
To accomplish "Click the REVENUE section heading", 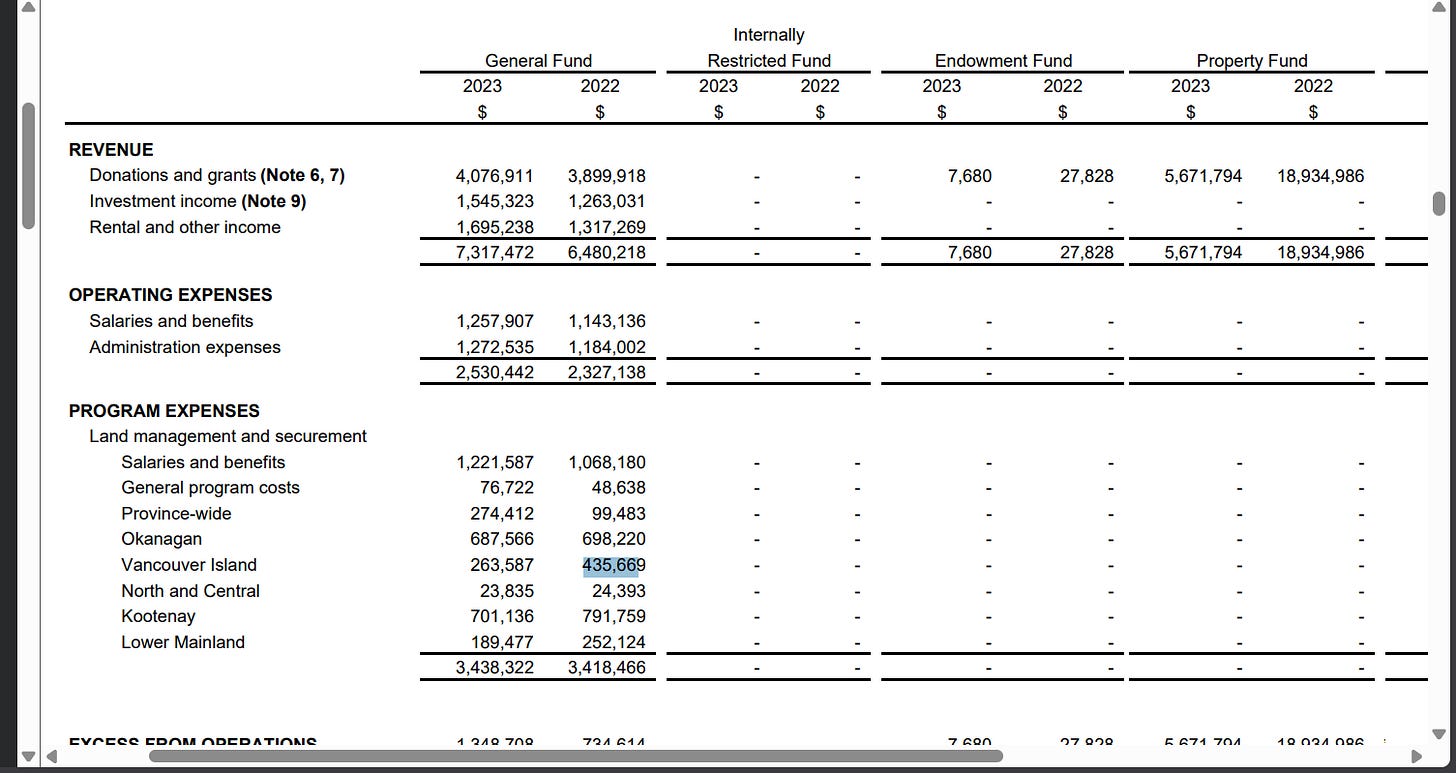I will 111,150.
